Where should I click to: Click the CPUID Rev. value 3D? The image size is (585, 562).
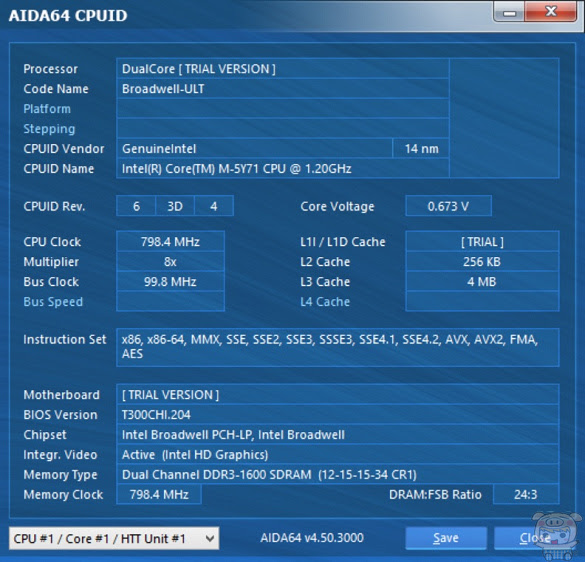[175, 206]
